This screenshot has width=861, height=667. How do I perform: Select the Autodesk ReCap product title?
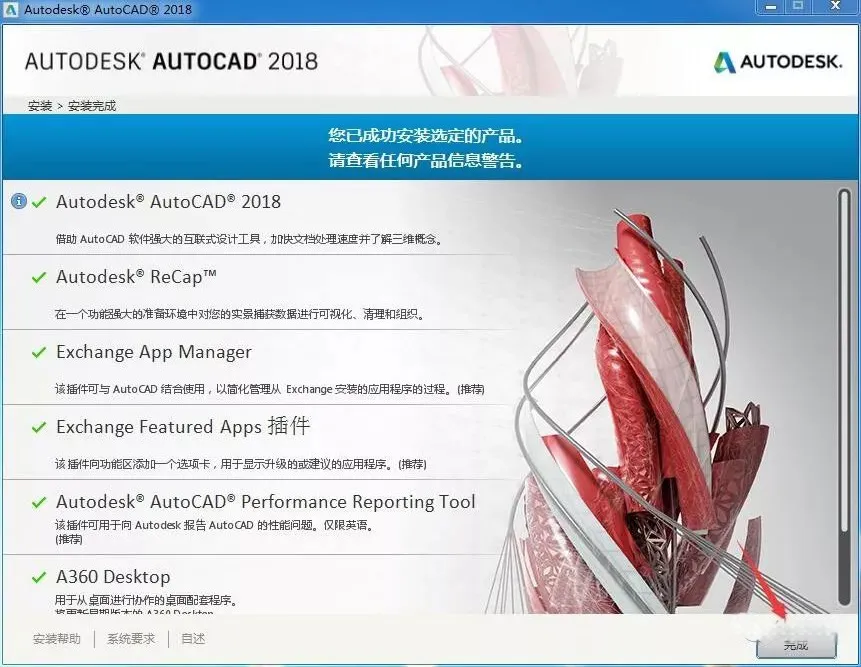tap(136, 277)
